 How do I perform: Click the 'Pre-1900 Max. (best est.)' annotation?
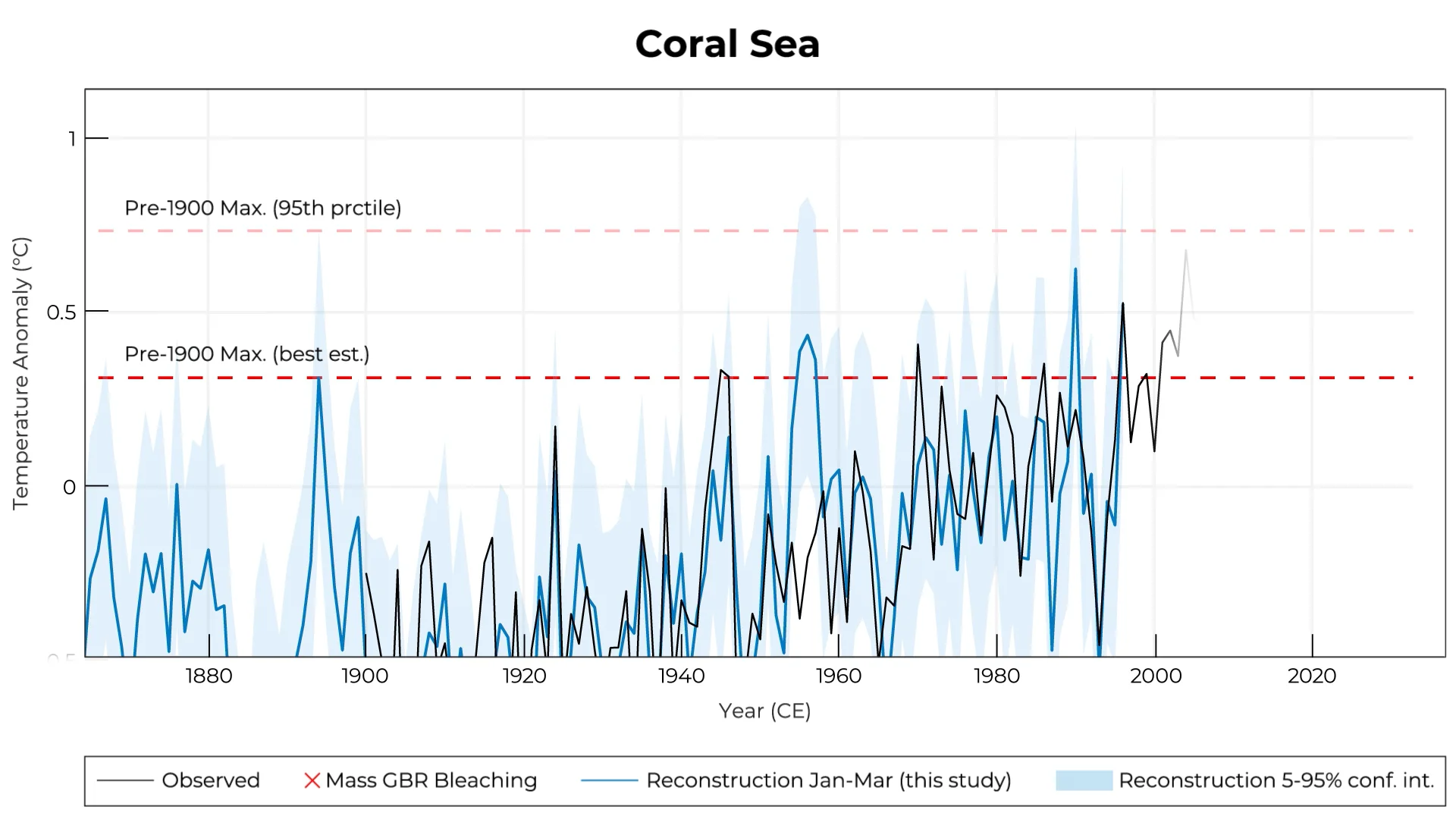click(x=247, y=354)
